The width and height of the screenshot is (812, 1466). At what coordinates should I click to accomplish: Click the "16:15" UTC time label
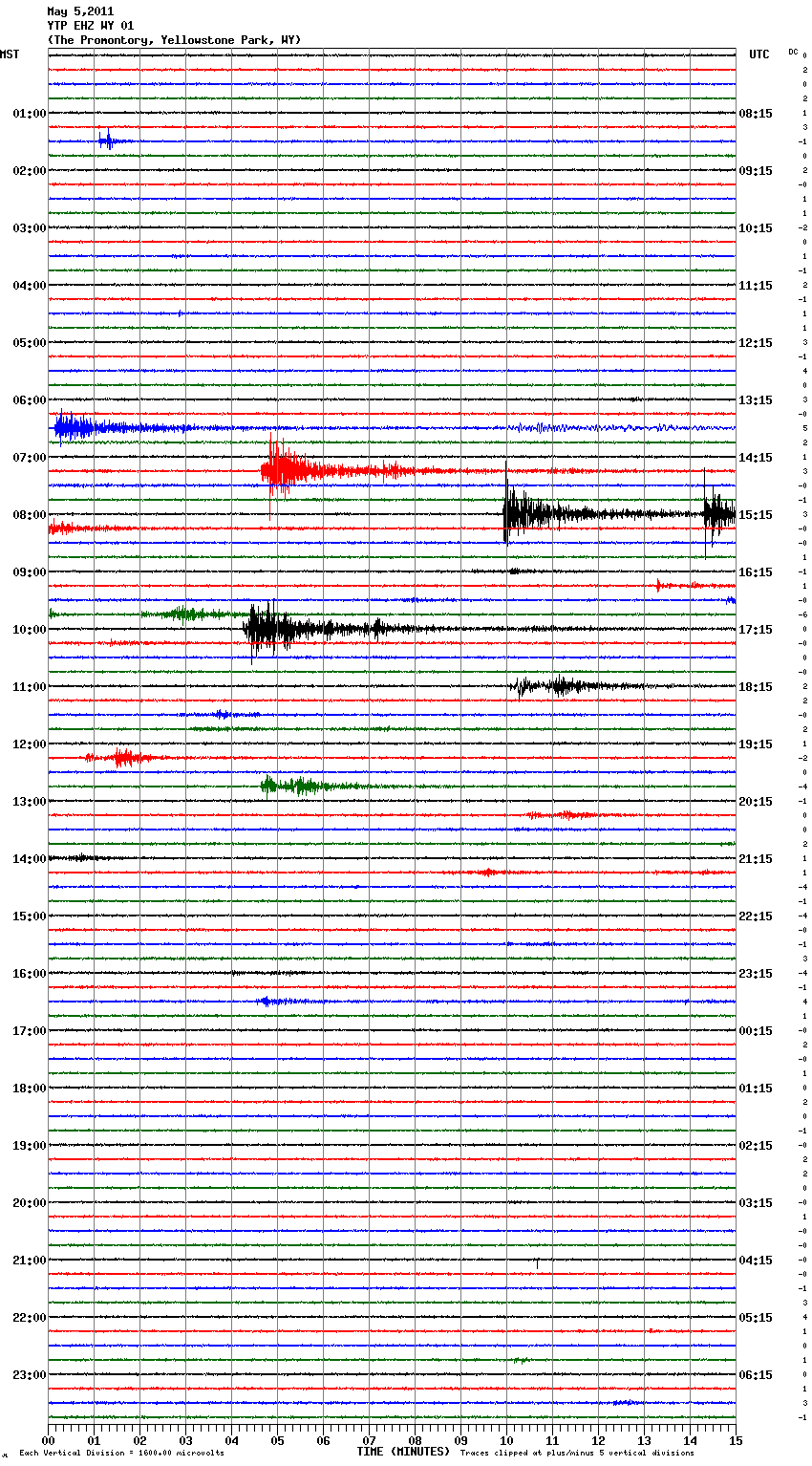(756, 572)
